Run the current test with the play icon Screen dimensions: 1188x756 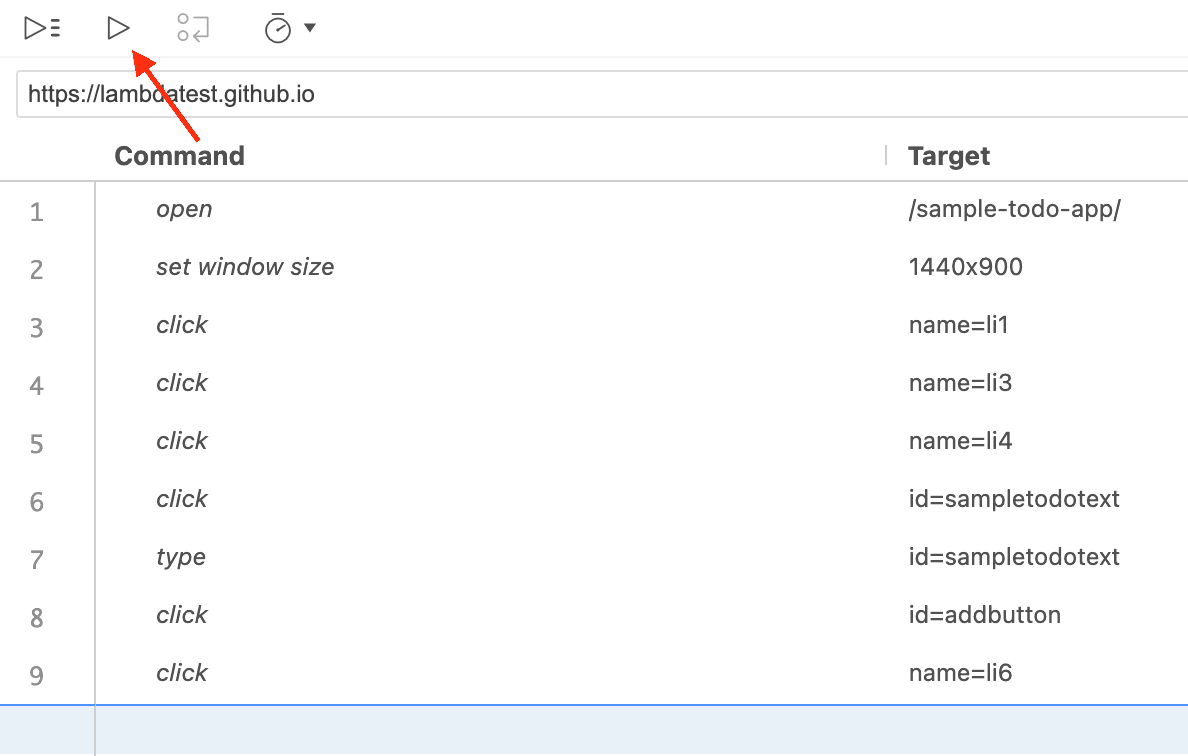[x=118, y=28]
